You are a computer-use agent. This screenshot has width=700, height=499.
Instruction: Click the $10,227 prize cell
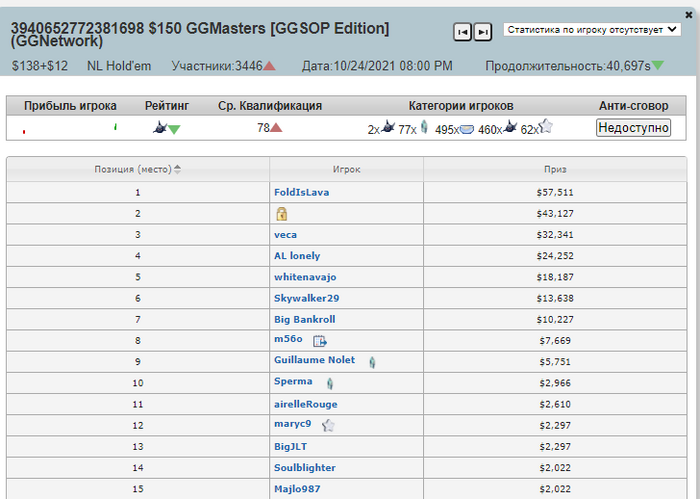coord(555,320)
